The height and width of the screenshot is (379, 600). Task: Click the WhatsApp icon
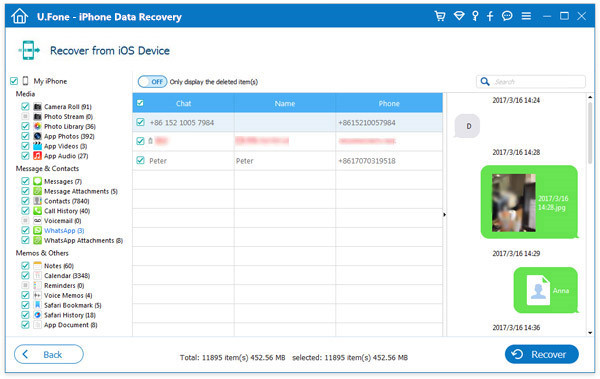coord(38,230)
